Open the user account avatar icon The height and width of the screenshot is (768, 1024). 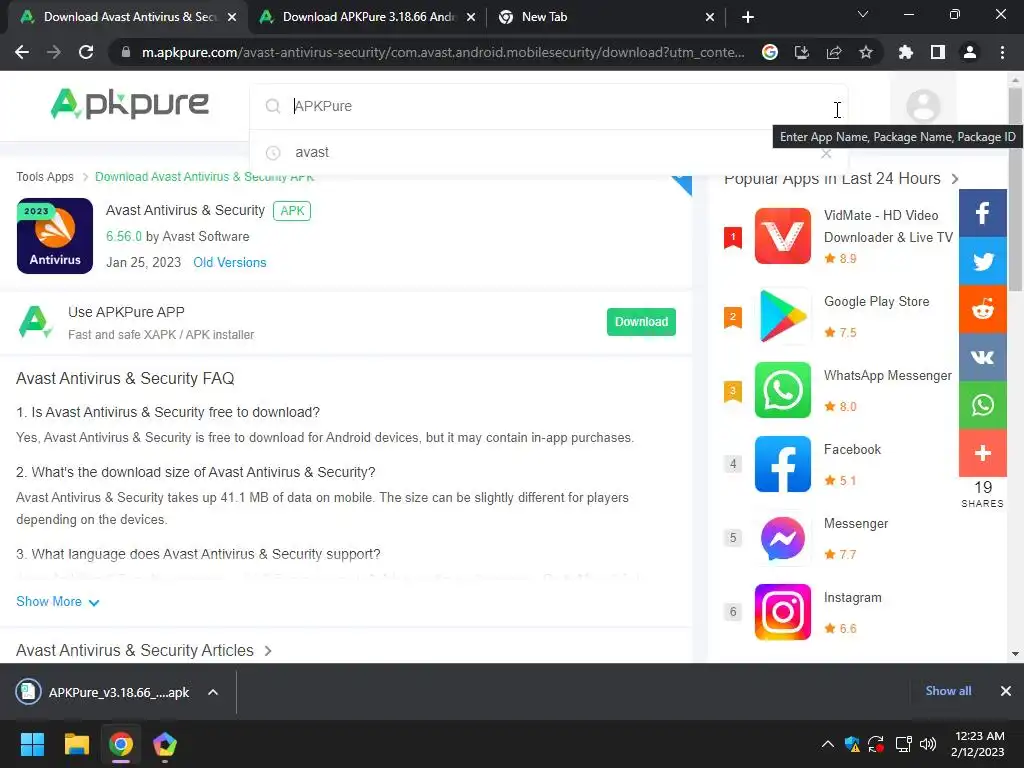(923, 105)
